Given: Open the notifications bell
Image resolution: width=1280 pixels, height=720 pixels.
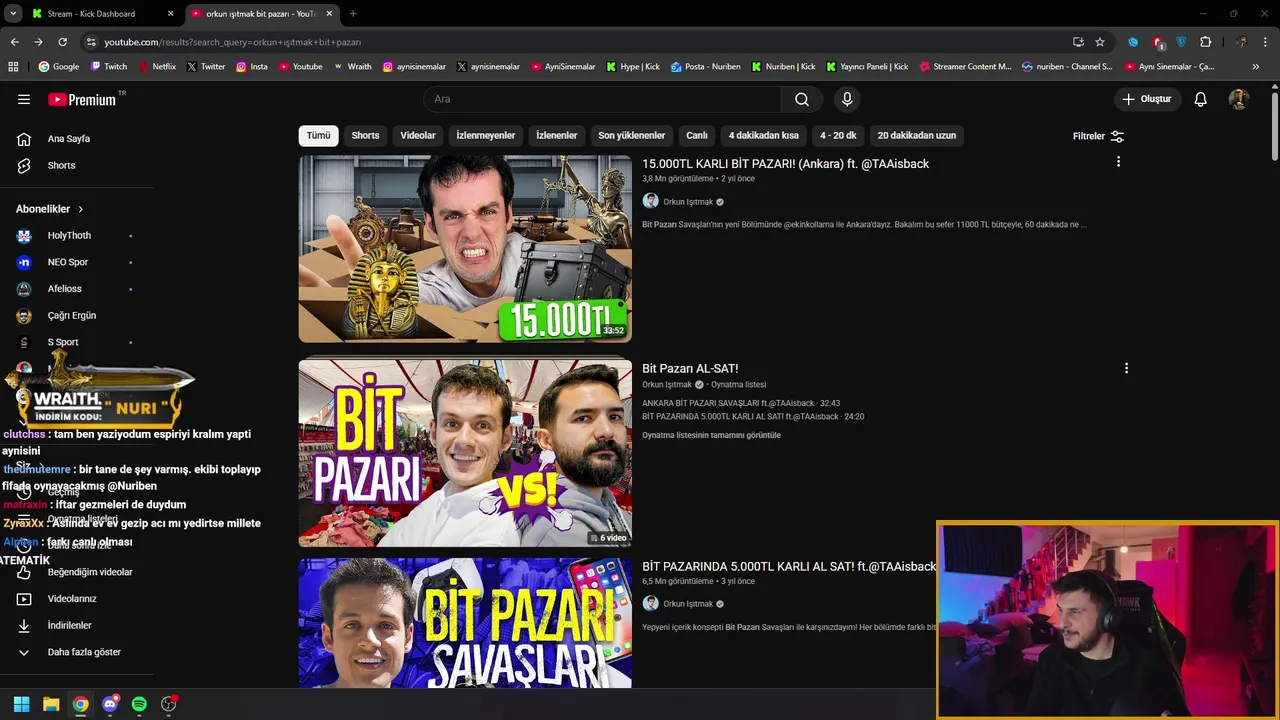Looking at the screenshot, I should (1201, 99).
